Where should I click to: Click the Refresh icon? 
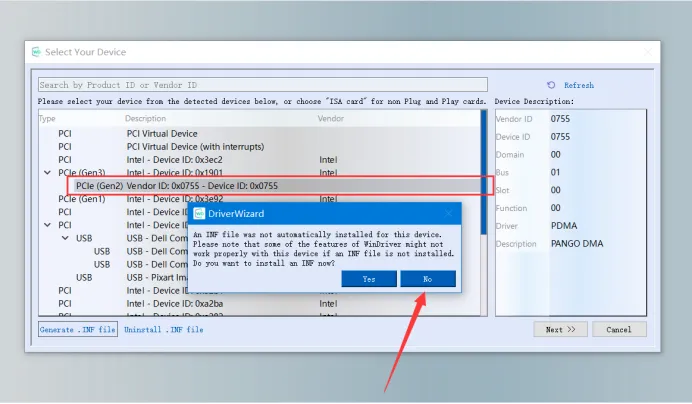pos(551,85)
